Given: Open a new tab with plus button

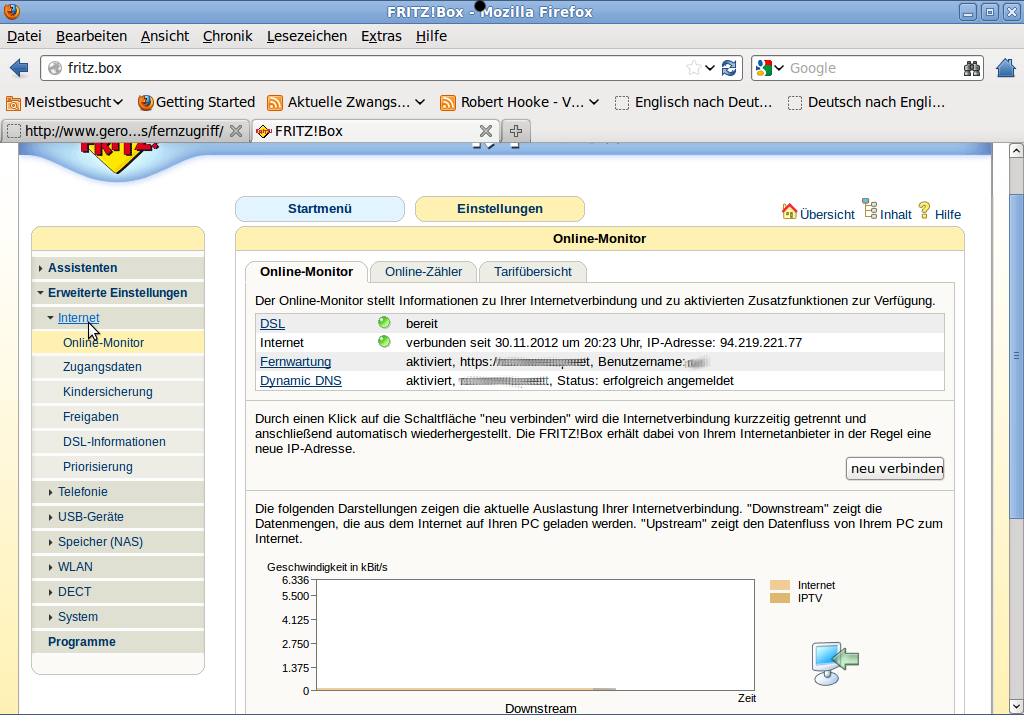Looking at the screenshot, I should tap(516, 131).
